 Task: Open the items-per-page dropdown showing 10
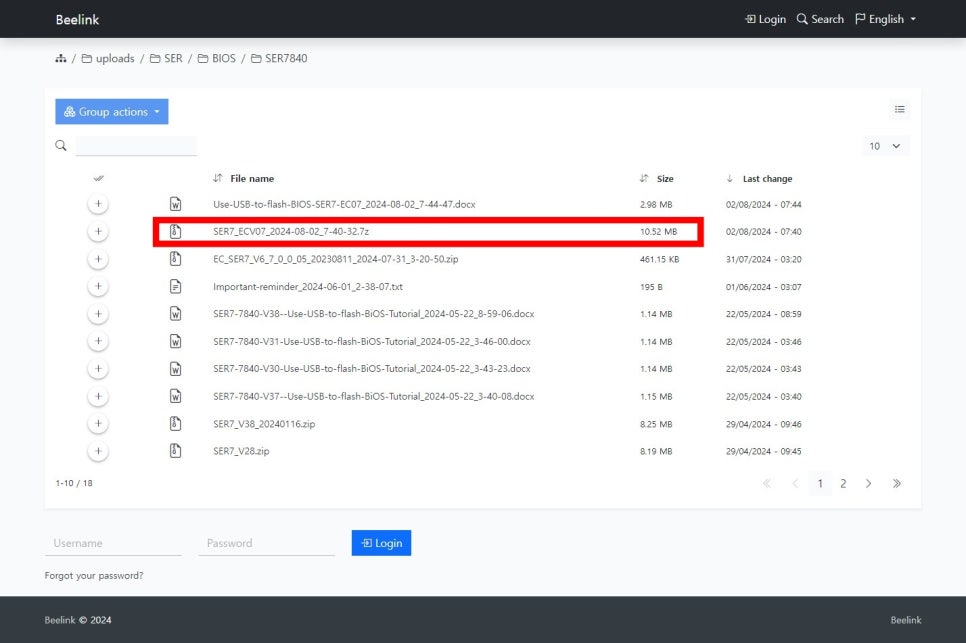(885, 146)
